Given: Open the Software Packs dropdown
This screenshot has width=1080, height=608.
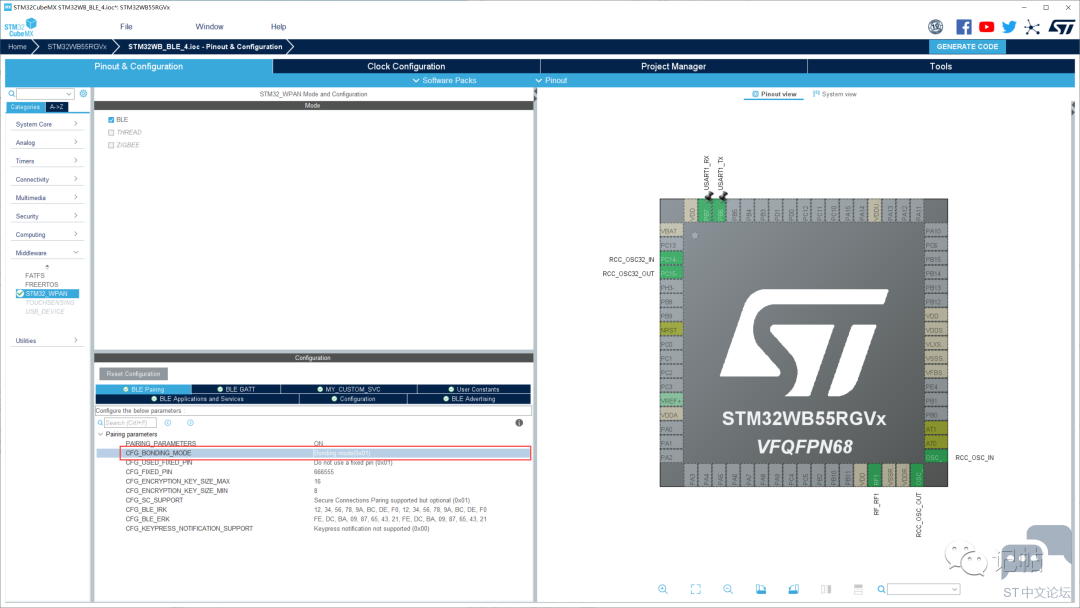Looking at the screenshot, I should coord(444,81).
